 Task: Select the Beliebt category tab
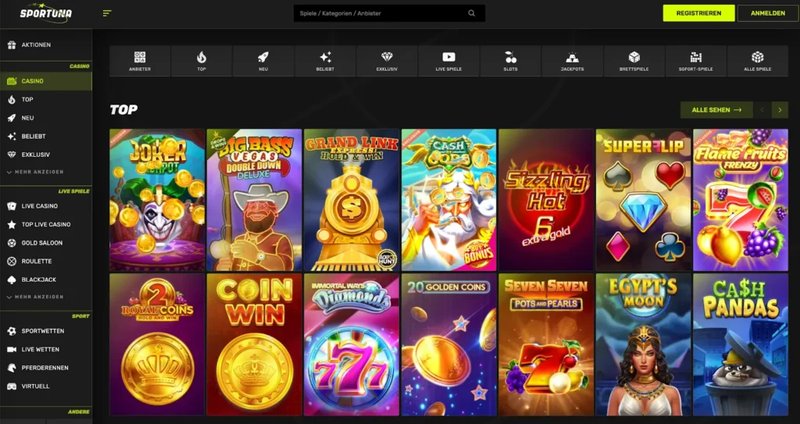[325, 61]
